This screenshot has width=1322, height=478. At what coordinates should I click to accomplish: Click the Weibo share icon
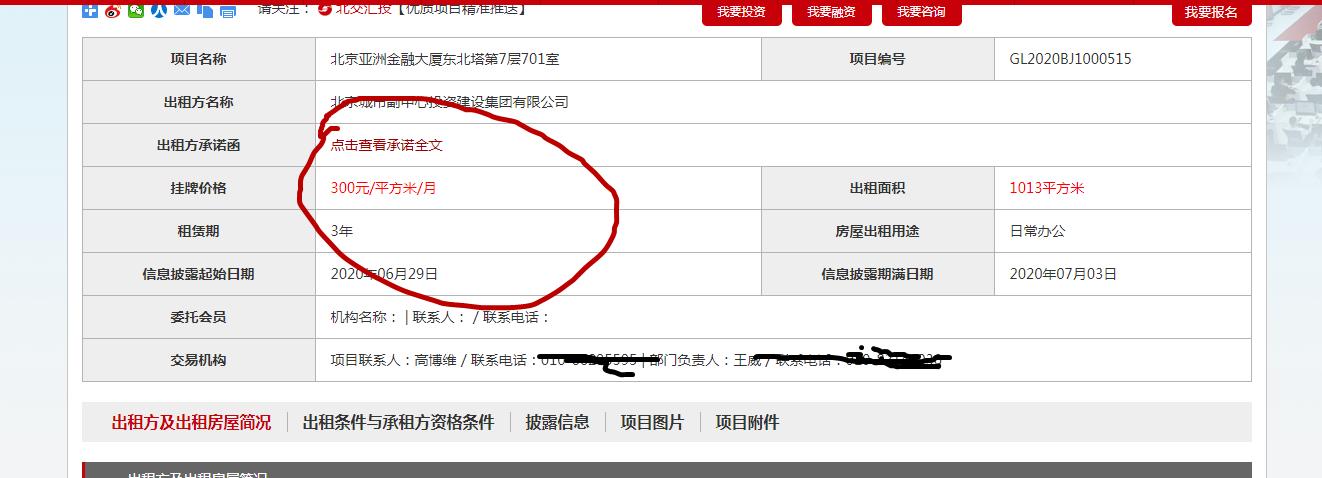tap(112, 11)
